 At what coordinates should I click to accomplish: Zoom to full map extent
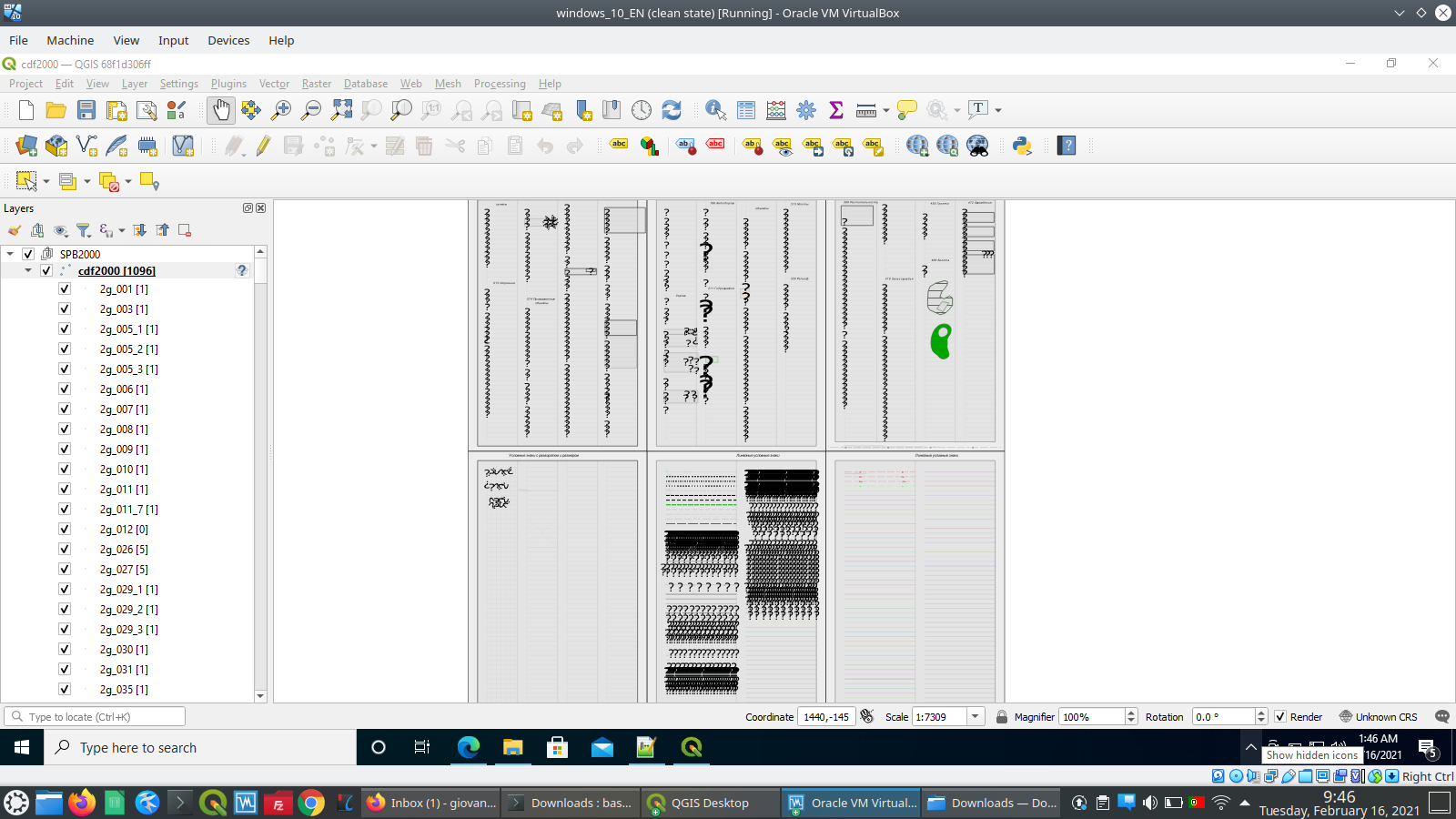click(343, 109)
